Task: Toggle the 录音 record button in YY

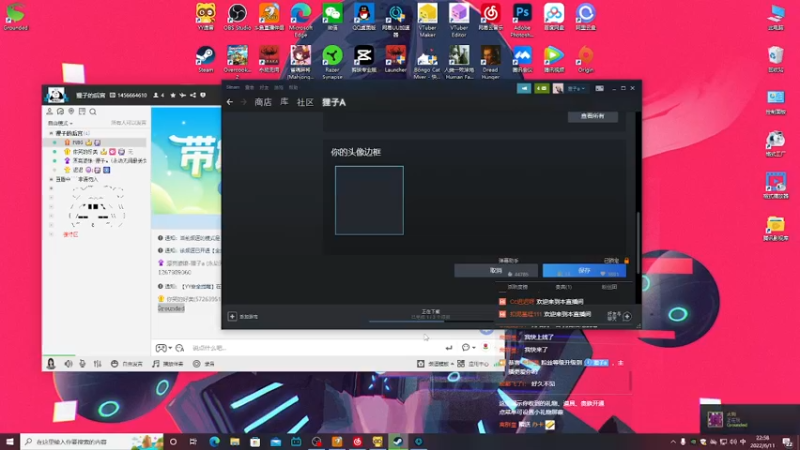Action: tap(204, 364)
